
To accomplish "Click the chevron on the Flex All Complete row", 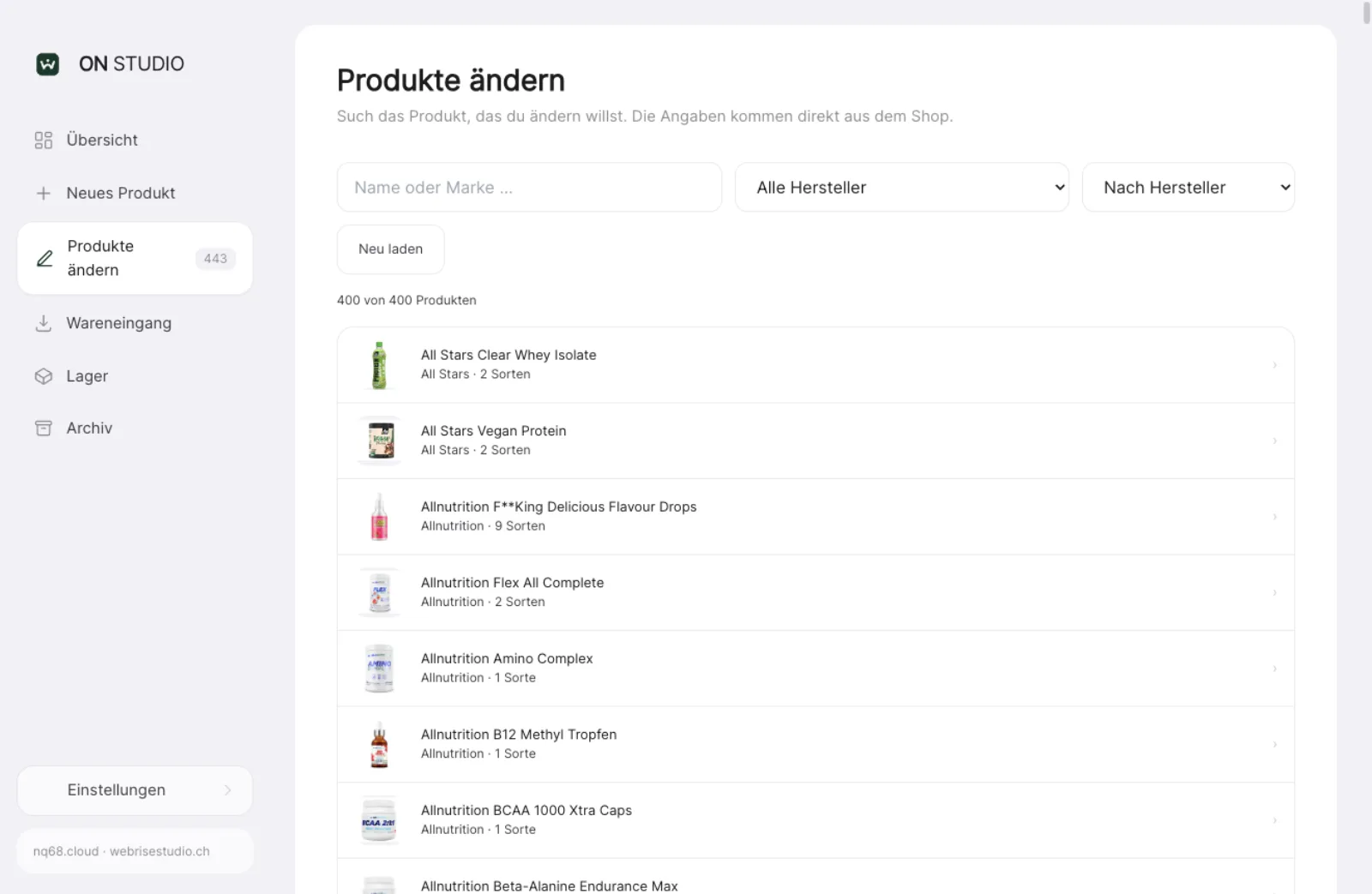I will click(1274, 592).
